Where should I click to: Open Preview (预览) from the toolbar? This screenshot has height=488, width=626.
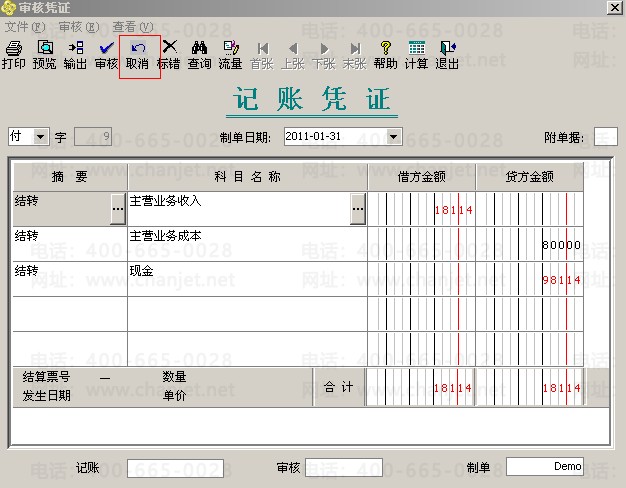click(44, 54)
